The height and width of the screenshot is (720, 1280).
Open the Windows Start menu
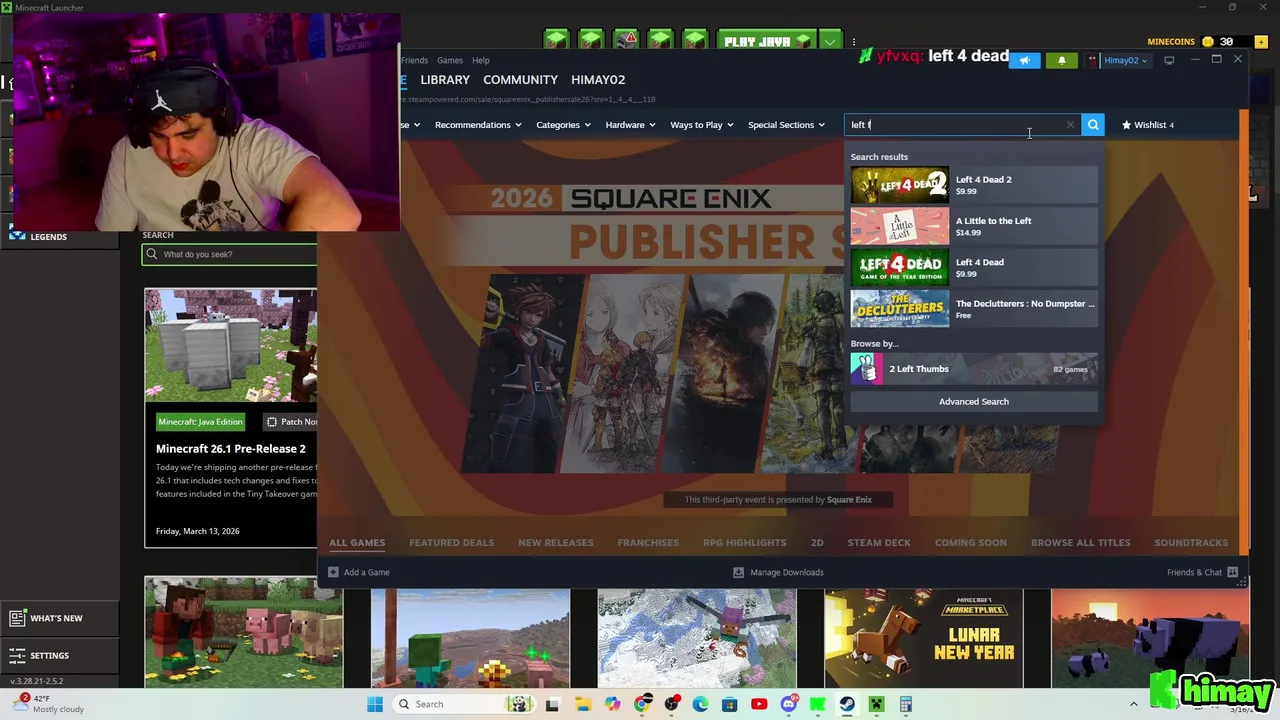(375, 704)
